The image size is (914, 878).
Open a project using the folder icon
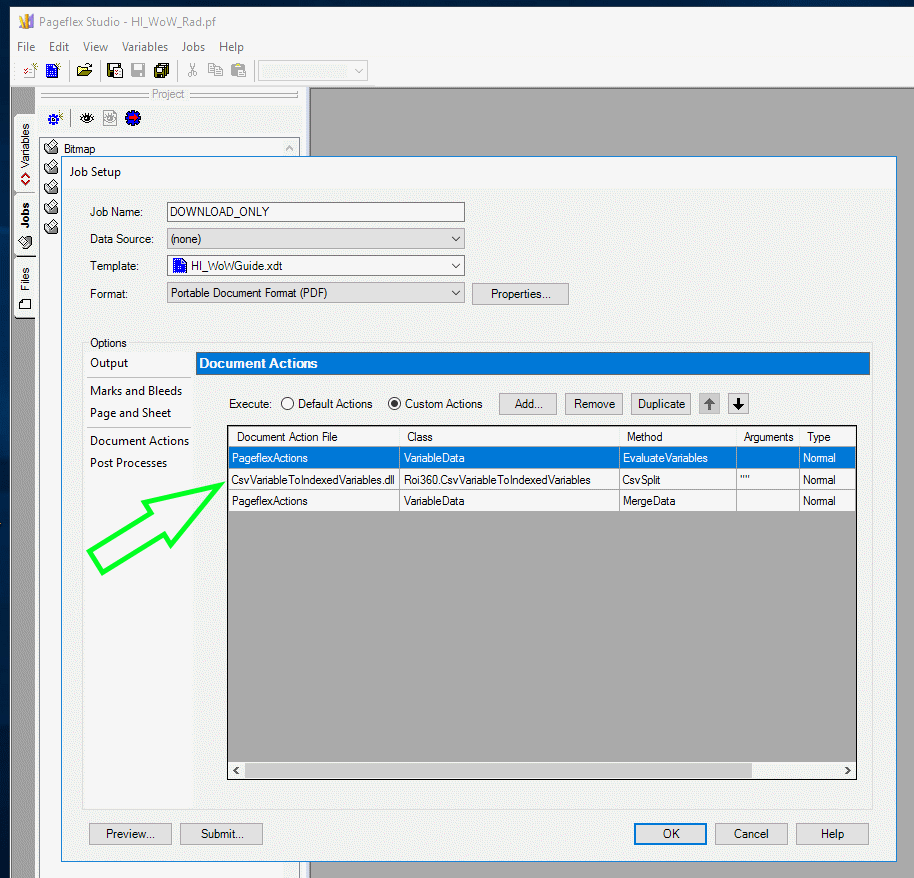(85, 71)
